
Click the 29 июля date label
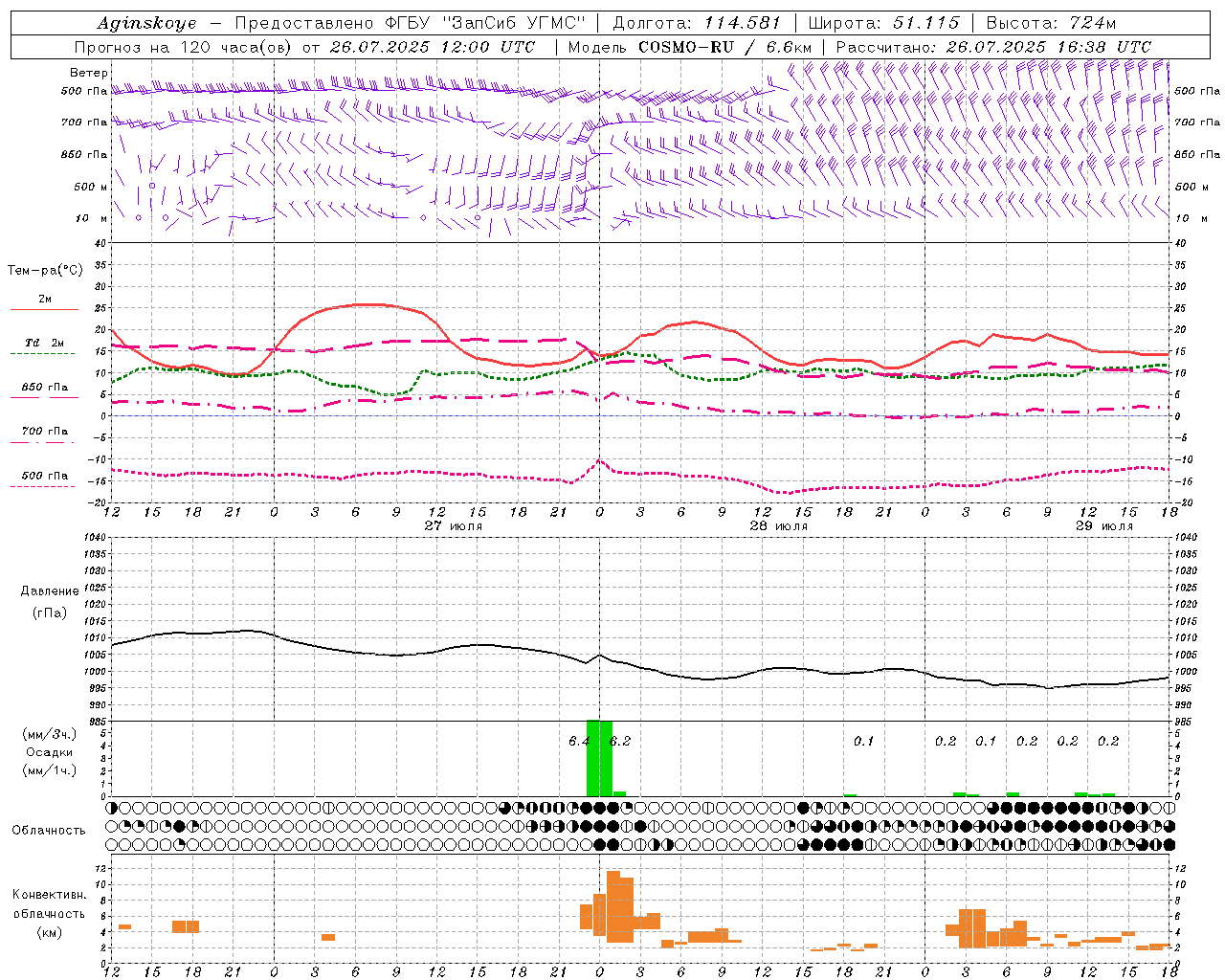click(x=1104, y=526)
